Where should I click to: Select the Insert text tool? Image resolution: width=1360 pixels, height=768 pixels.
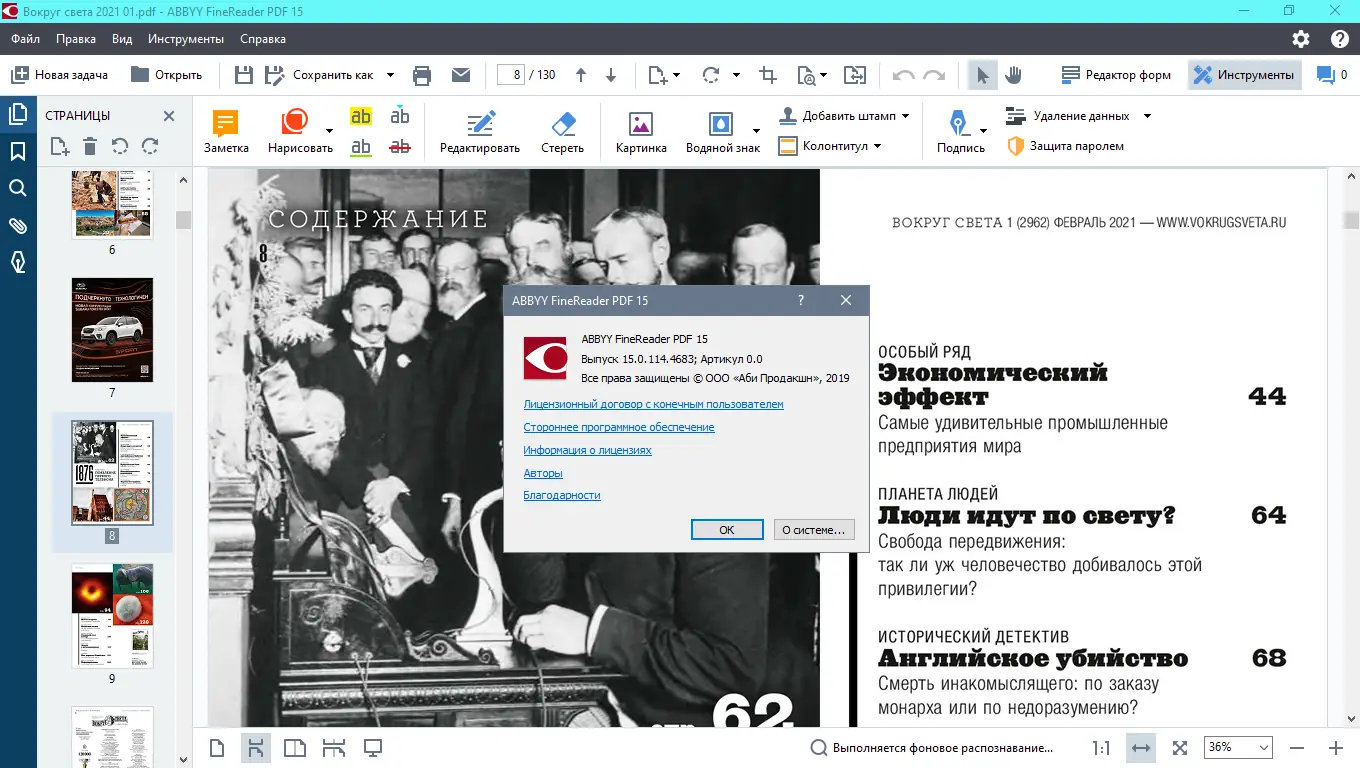[400, 115]
